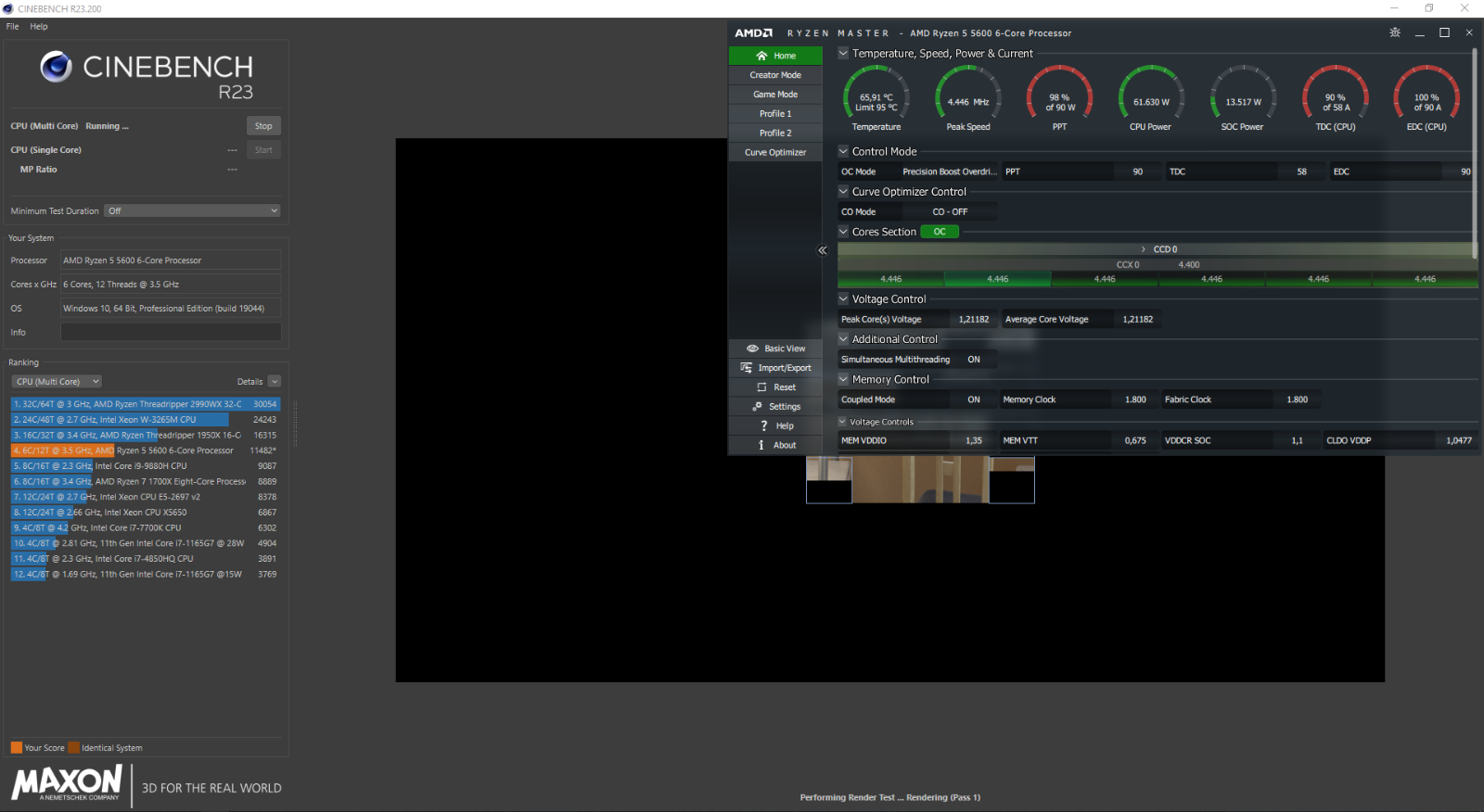1484x812 pixels.
Task: Open the Curve Optimizer tab
Action: pyautogui.click(x=775, y=153)
